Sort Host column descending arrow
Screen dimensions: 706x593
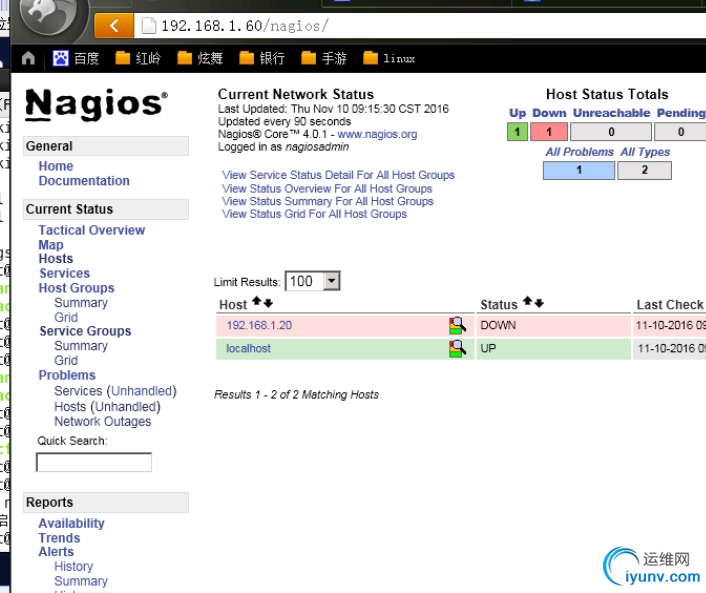pyautogui.click(x=268, y=303)
